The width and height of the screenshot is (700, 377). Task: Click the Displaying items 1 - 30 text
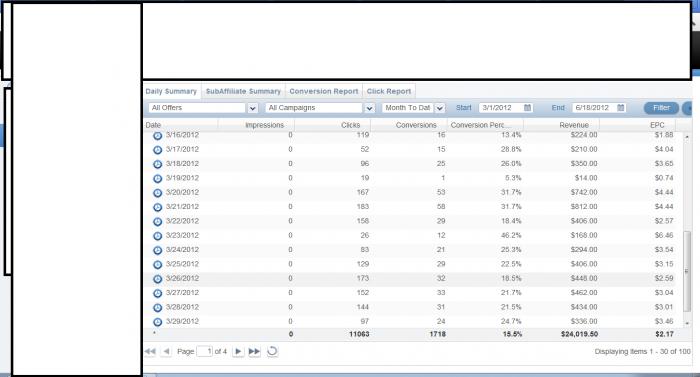tap(642, 352)
